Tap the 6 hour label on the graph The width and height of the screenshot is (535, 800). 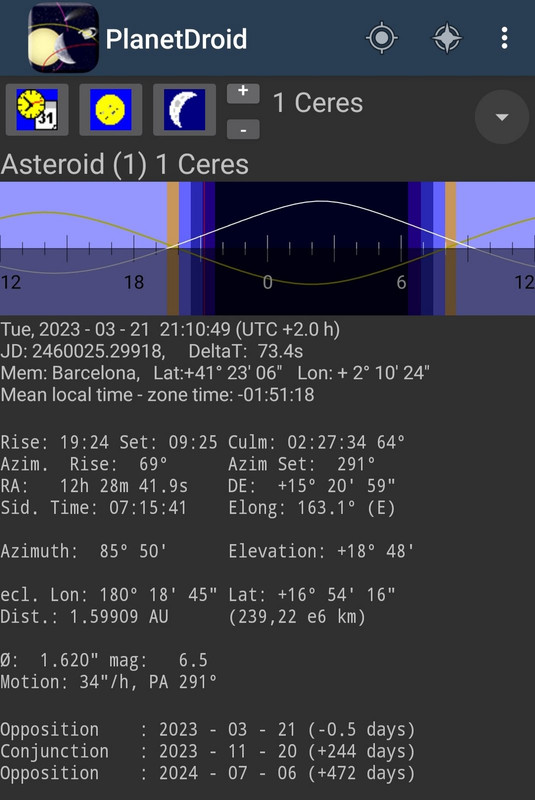click(401, 282)
